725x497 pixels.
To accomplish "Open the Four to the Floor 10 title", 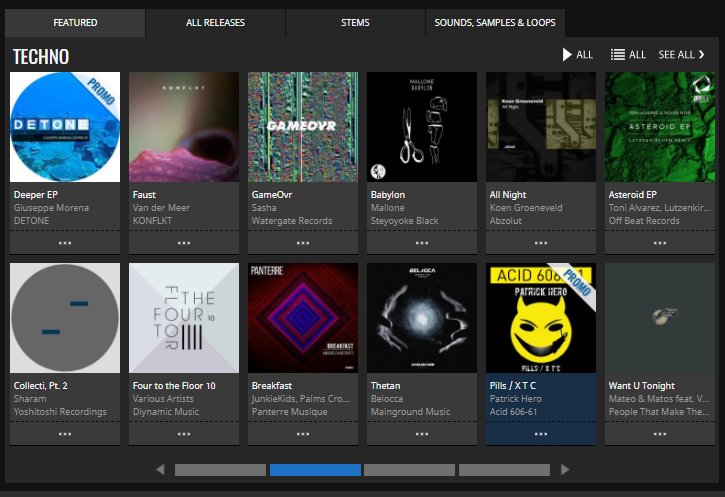I will click(x=174, y=386).
